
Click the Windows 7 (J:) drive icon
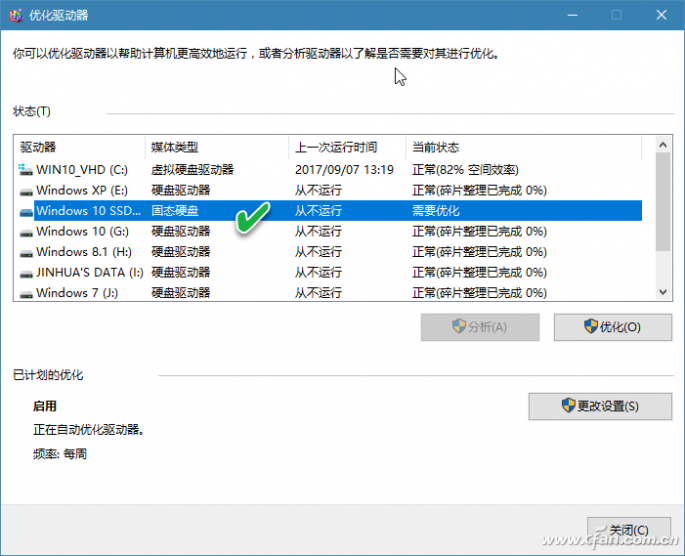click(26, 294)
